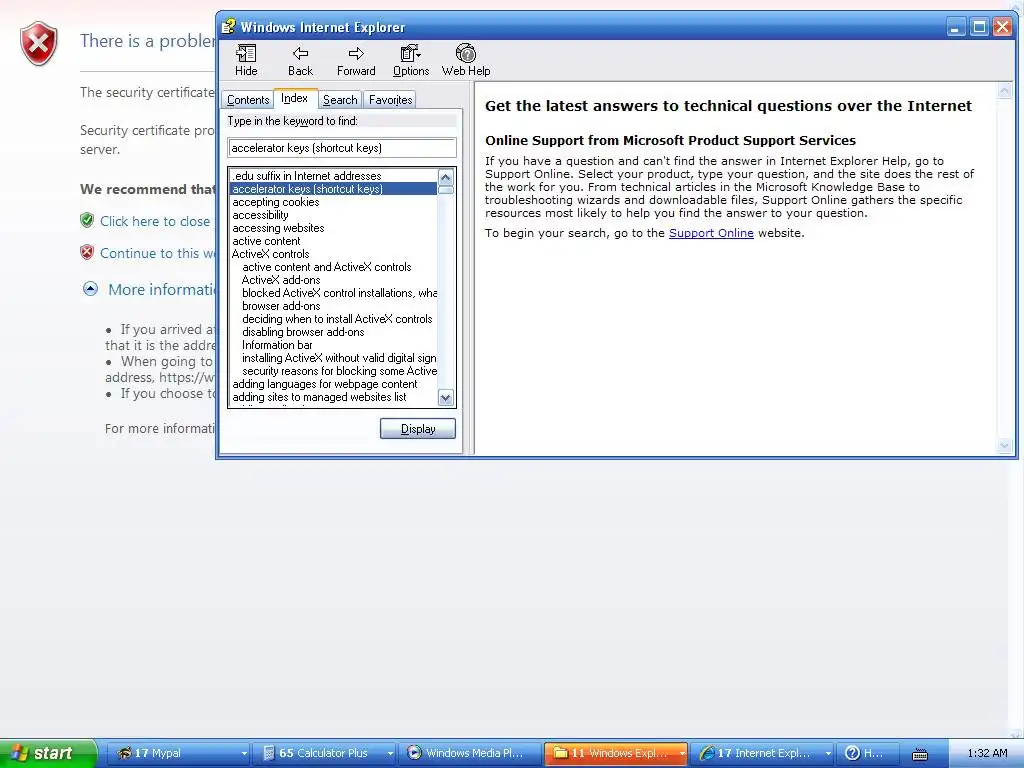
Task: Click the Hide toolbar icon
Action: (246, 60)
